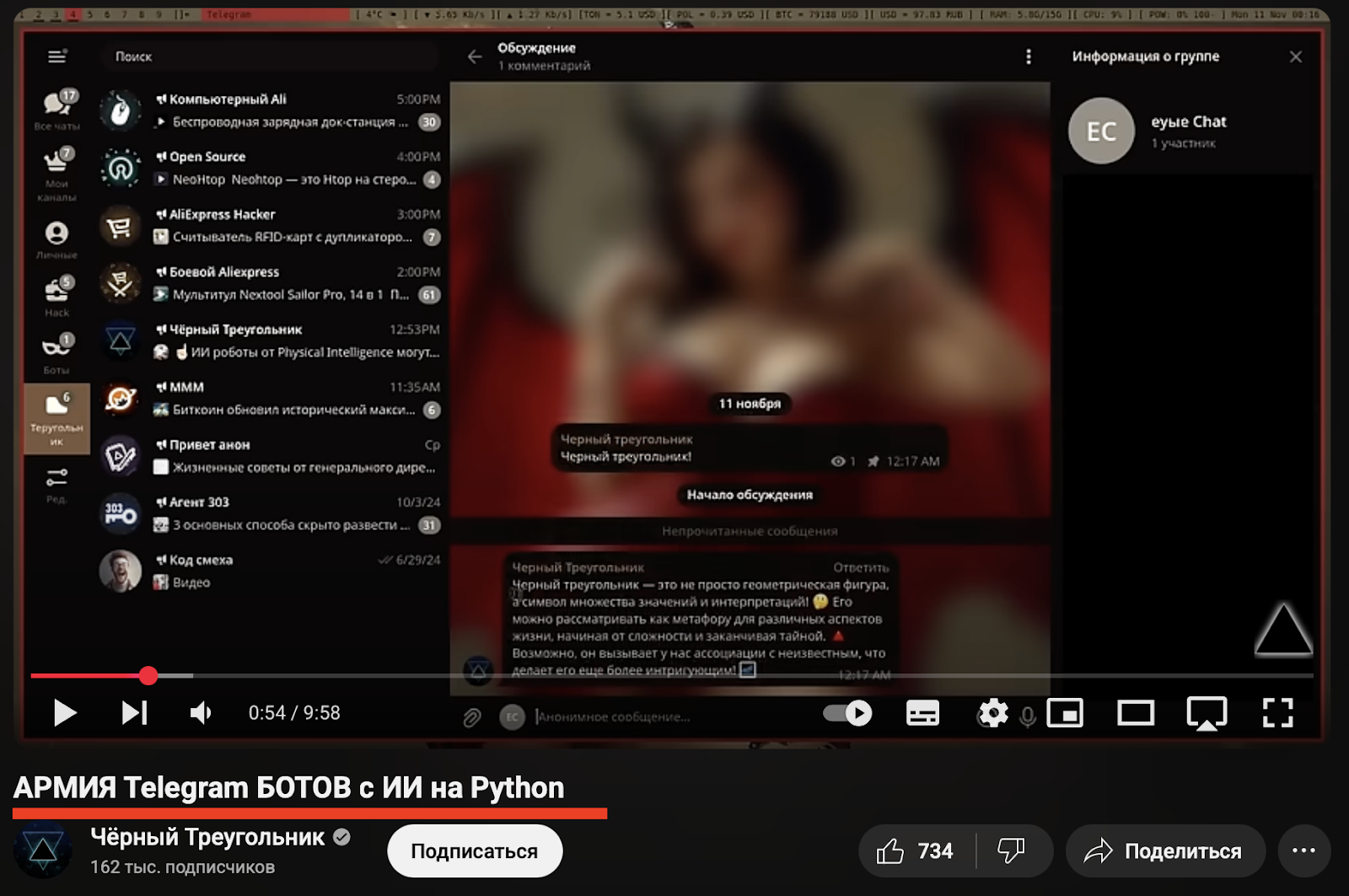Click the 11 ноября date badge
The width and height of the screenshot is (1349, 896).
point(750,404)
